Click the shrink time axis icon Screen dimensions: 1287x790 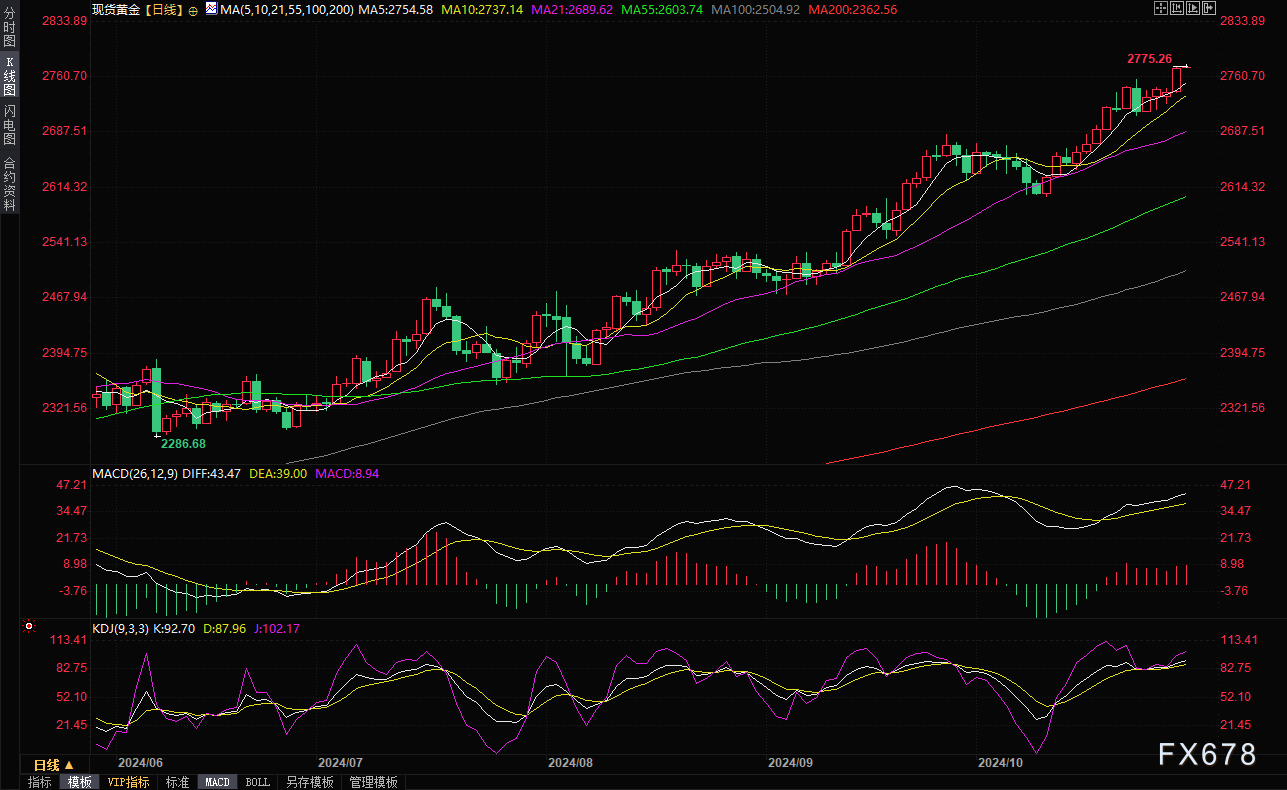pyautogui.click(x=1177, y=8)
